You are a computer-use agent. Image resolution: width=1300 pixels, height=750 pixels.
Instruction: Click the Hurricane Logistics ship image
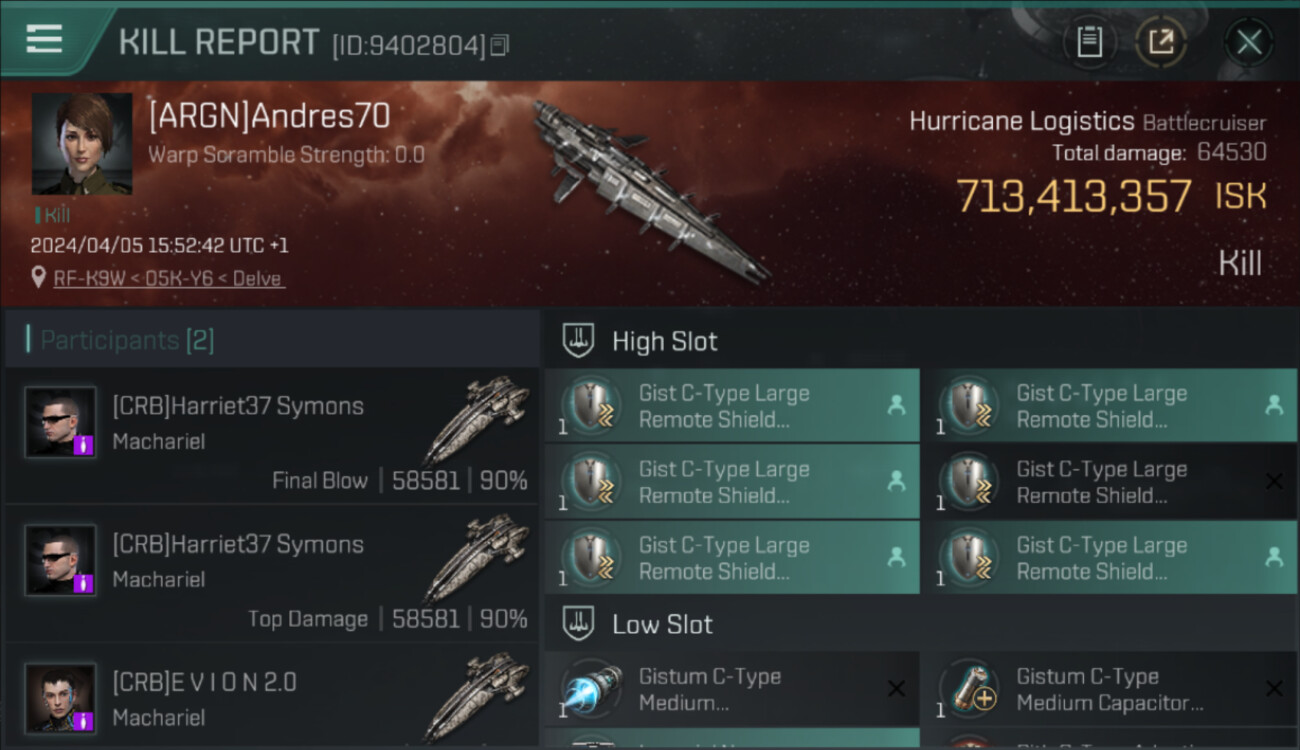(650, 190)
